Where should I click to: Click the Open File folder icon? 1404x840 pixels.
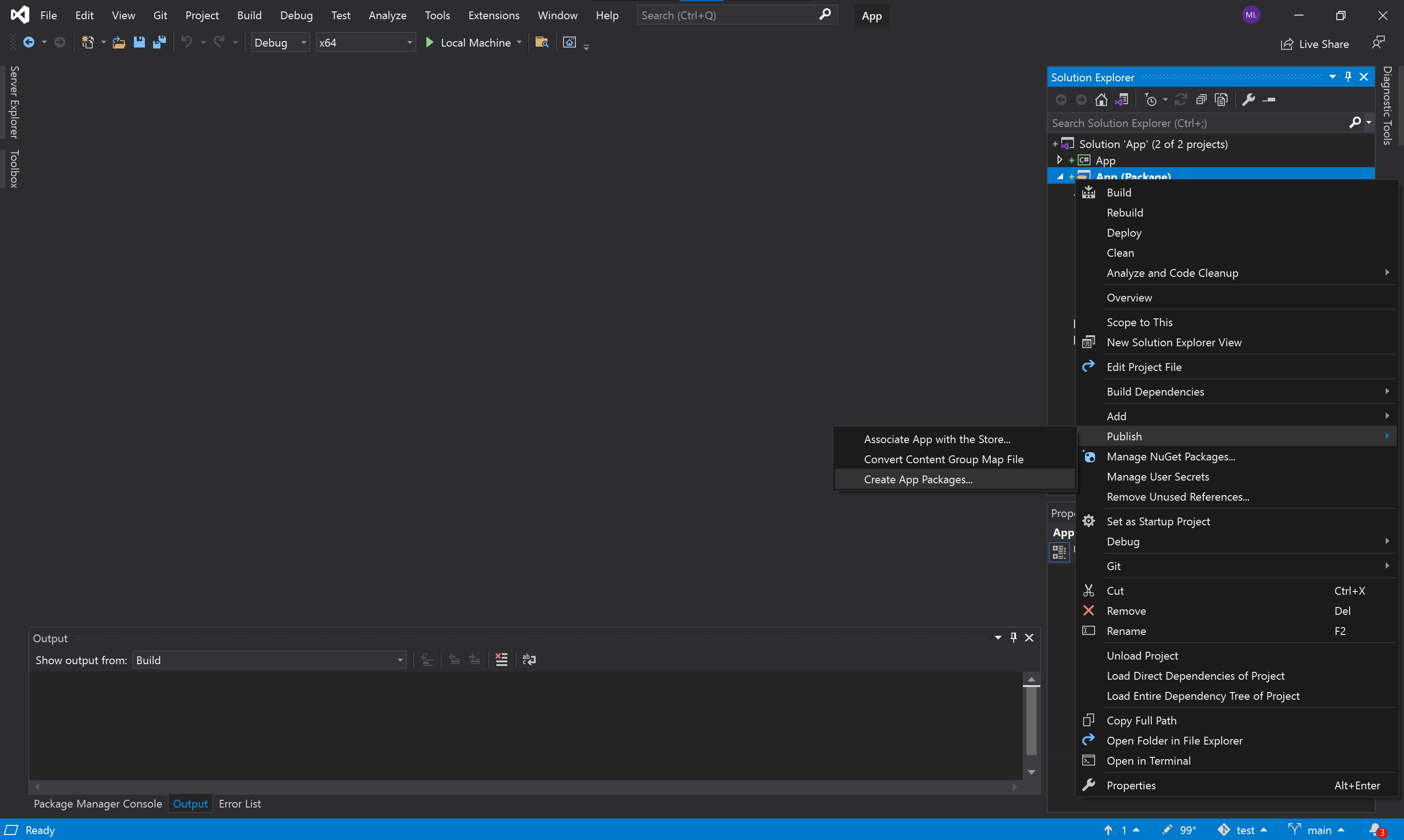[119, 42]
